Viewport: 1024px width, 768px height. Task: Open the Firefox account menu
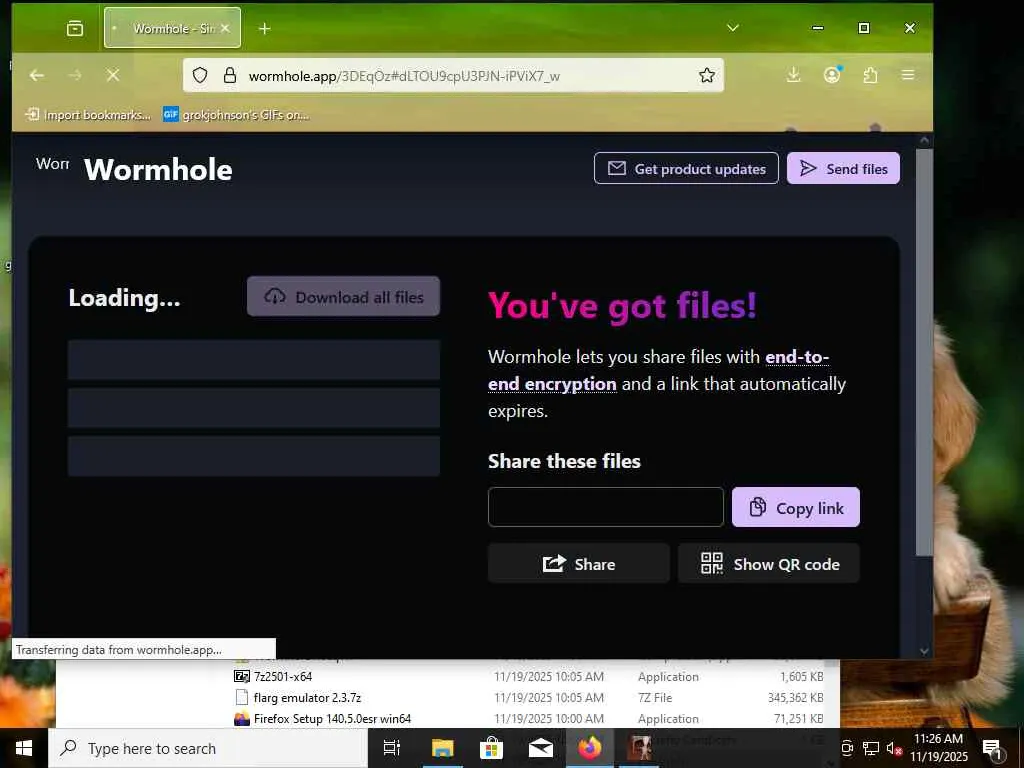[832, 75]
